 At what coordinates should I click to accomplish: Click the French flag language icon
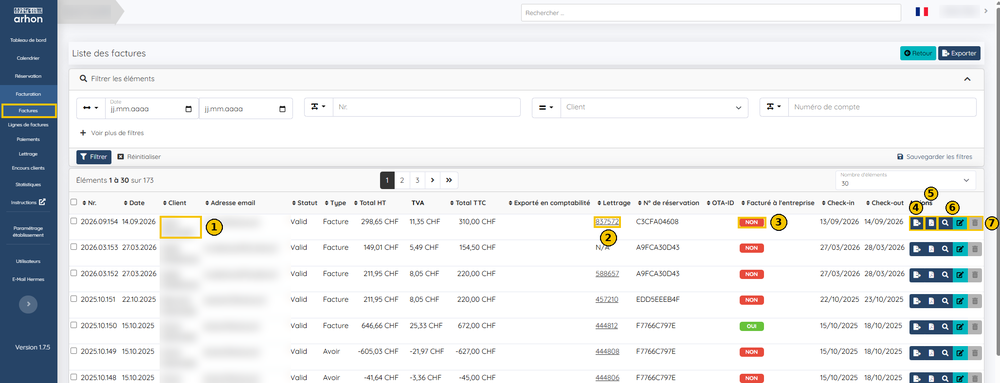pyautogui.click(x=922, y=11)
